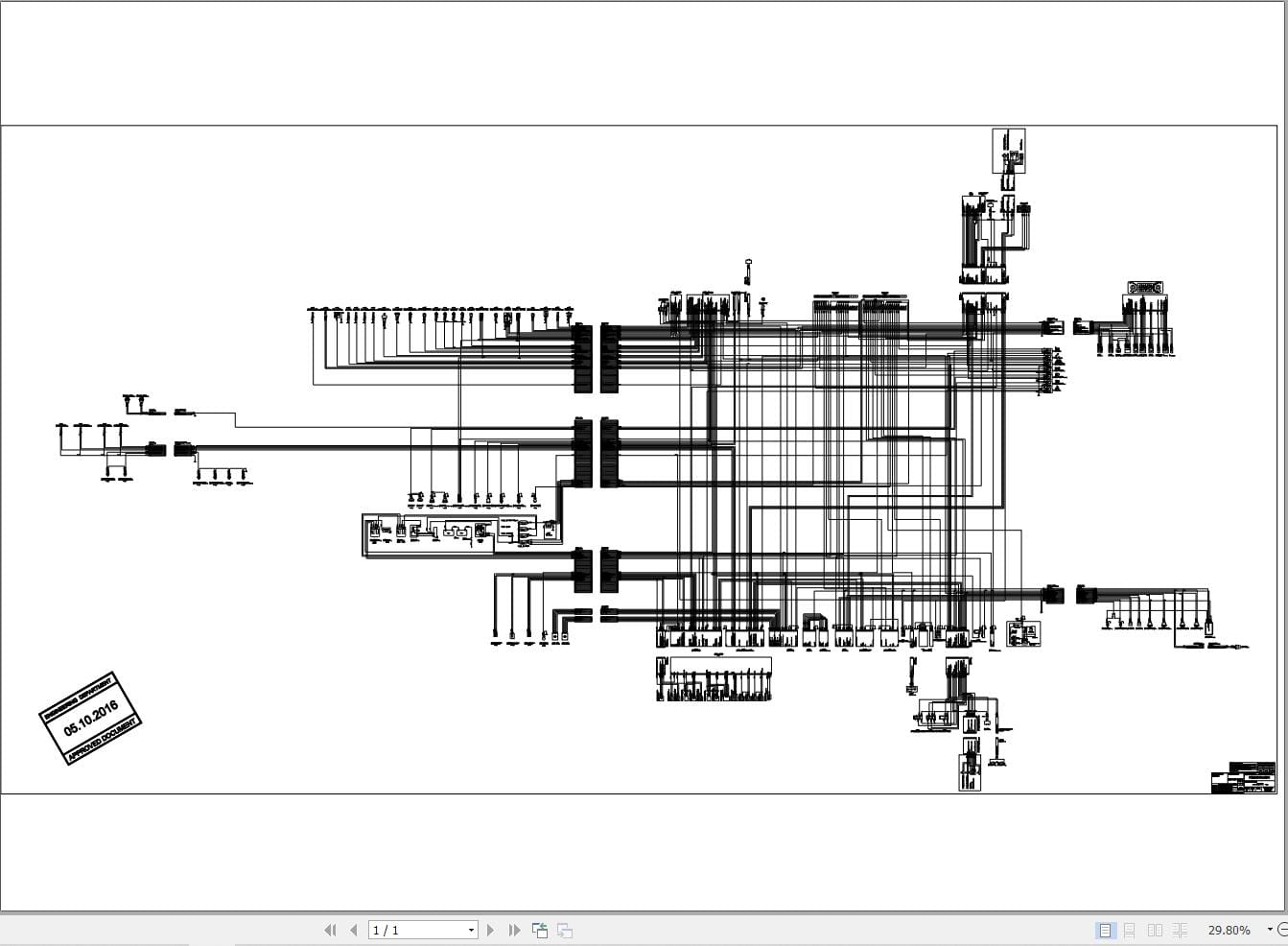The image size is (1288, 946).
Task: Go to the previous page
Action: 354,930
